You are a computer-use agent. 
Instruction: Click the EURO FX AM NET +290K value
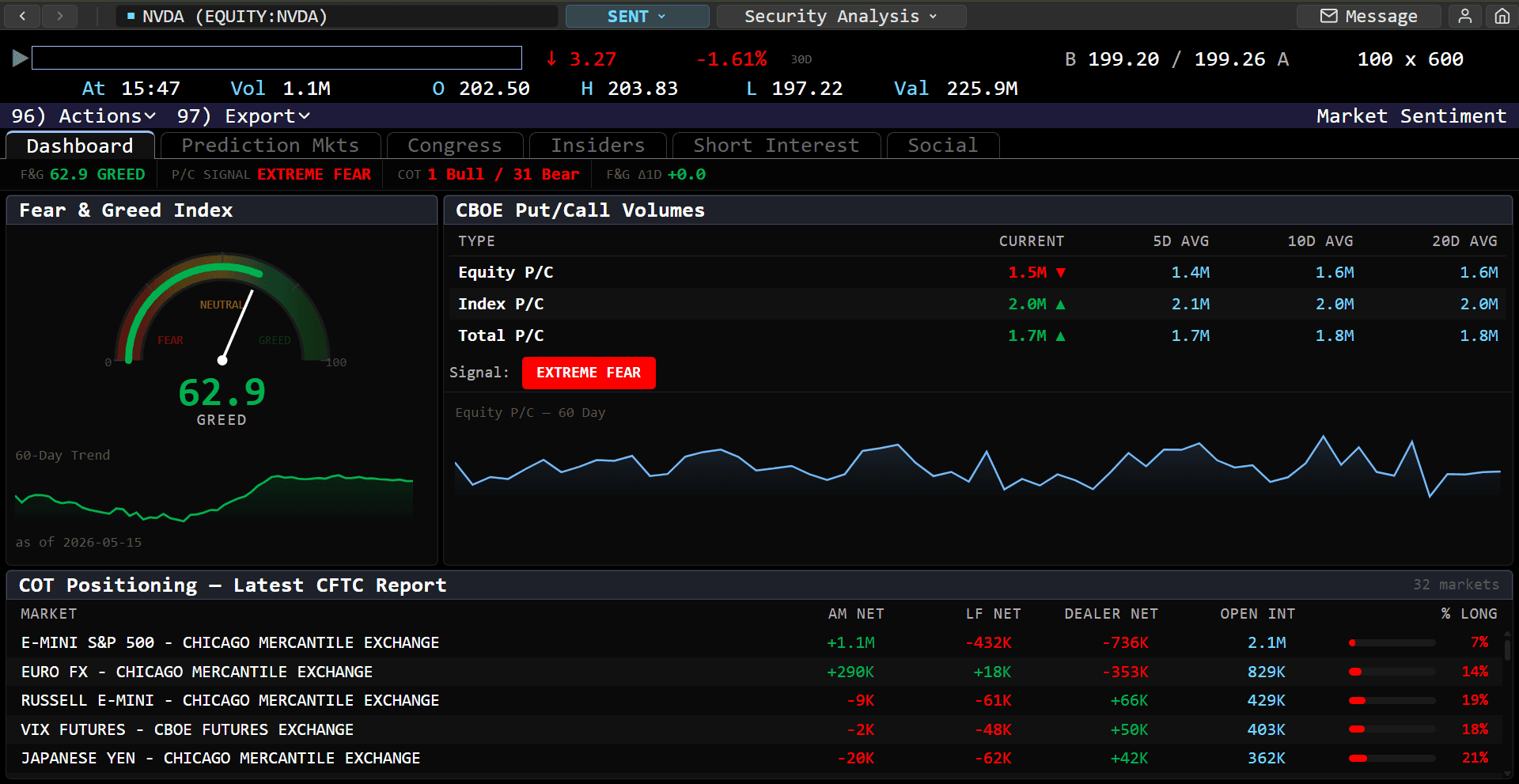click(850, 672)
